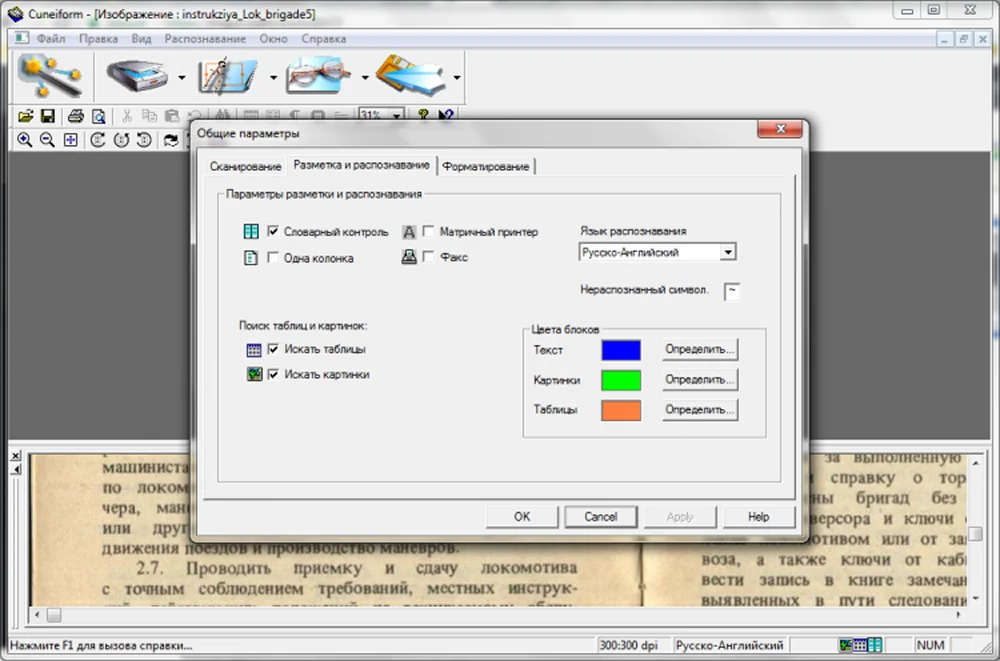Open the Распознавание menu
Screen dimensions: 1000x661
(x=205, y=39)
